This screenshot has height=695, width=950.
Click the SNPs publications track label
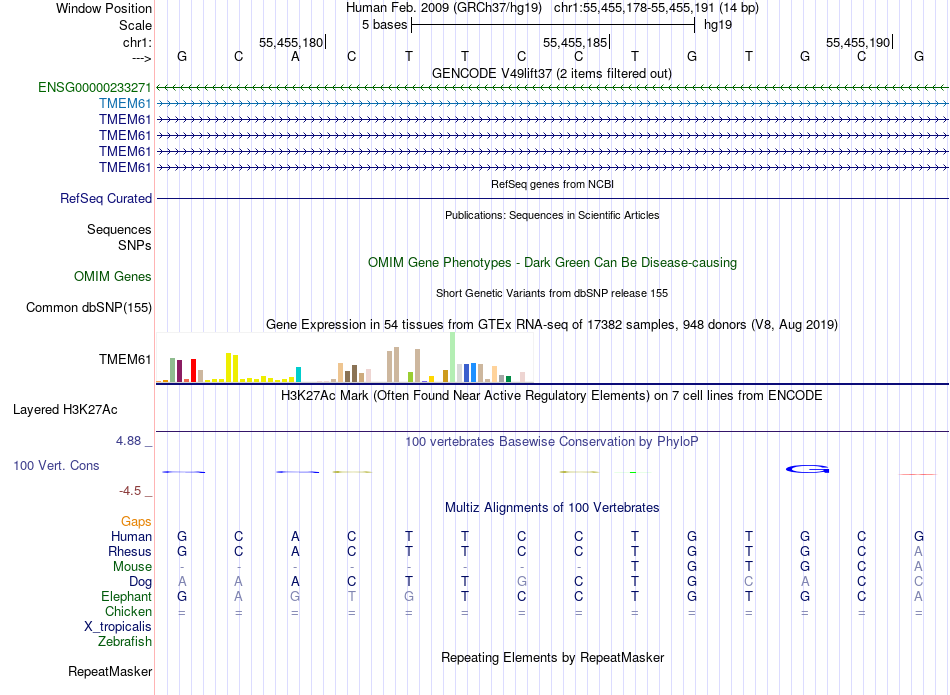pyautogui.click(x=135, y=245)
